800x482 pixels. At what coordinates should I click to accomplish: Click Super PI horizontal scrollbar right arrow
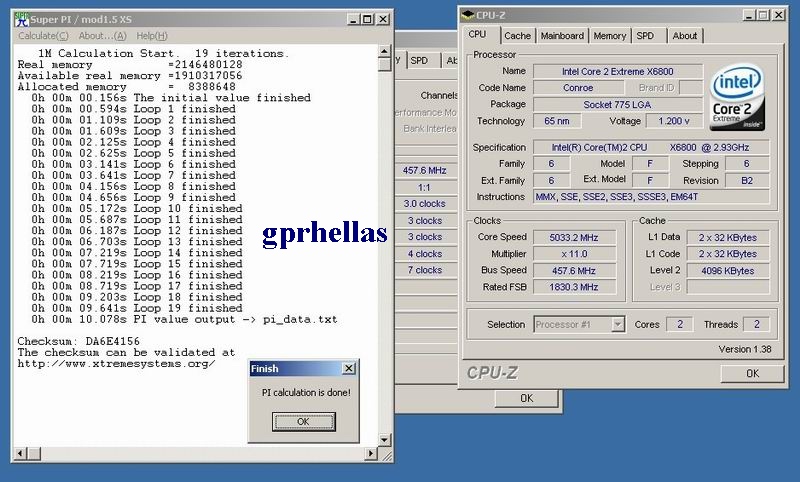point(371,453)
